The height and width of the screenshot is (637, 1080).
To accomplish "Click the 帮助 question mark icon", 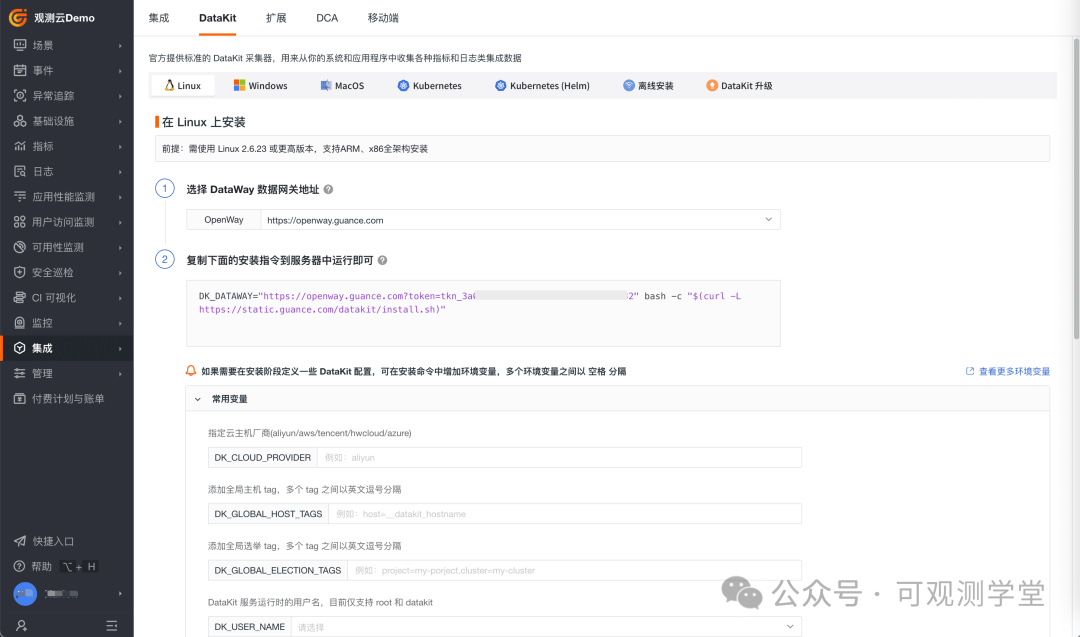I will tap(20, 566).
